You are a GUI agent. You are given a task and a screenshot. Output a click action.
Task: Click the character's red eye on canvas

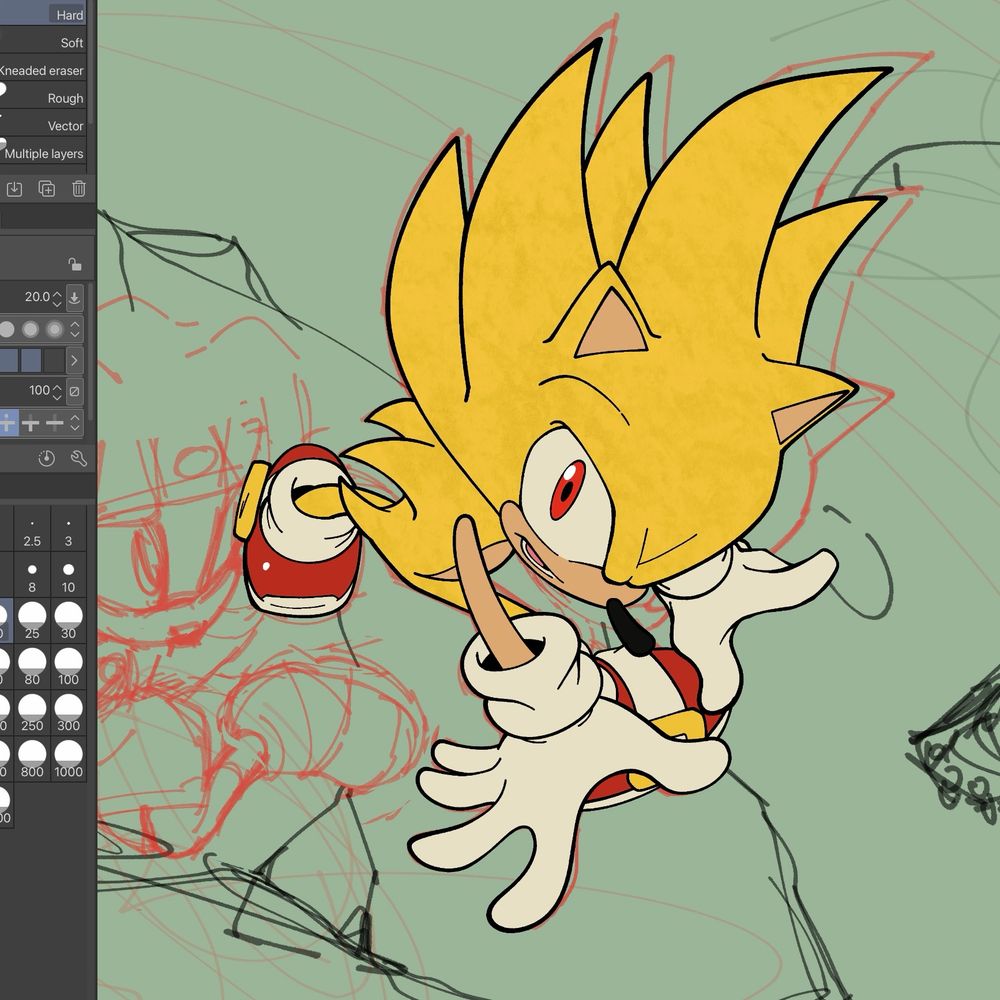pyautogui.click(x=567, y=490)
